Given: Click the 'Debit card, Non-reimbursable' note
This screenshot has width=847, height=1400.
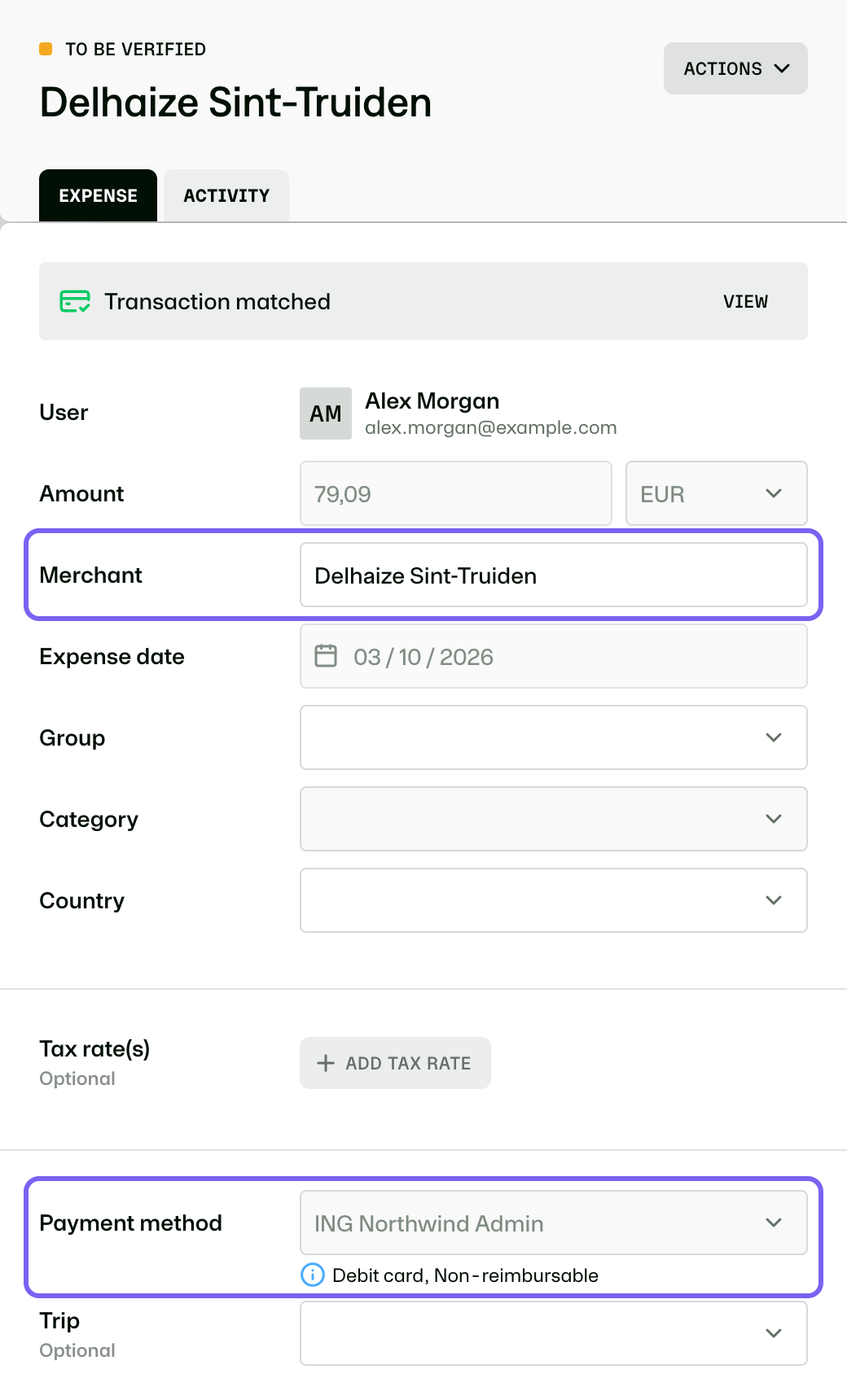Looking at the screenshot, I should click(465, 1275).
